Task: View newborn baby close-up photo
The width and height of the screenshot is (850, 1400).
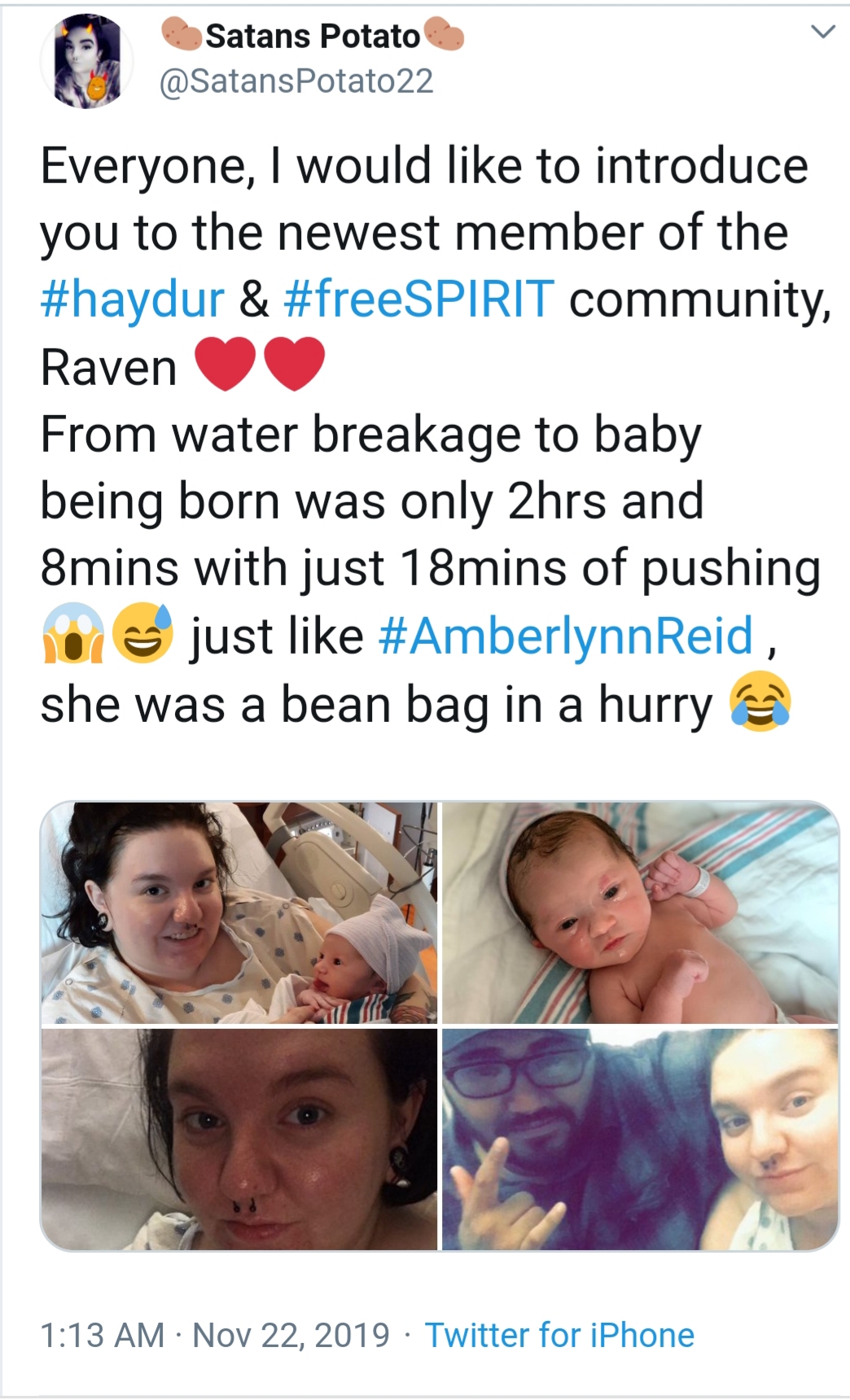Action: (x=641, y=912)
